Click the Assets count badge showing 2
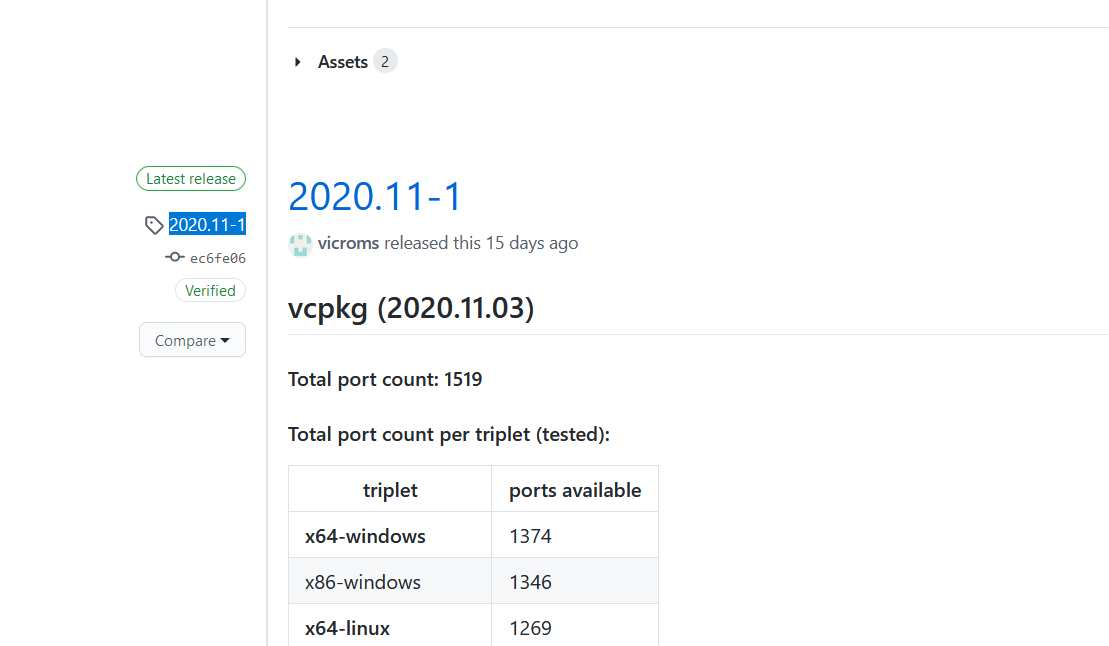The image size is (1109, 646). click(x=385, y=61)
